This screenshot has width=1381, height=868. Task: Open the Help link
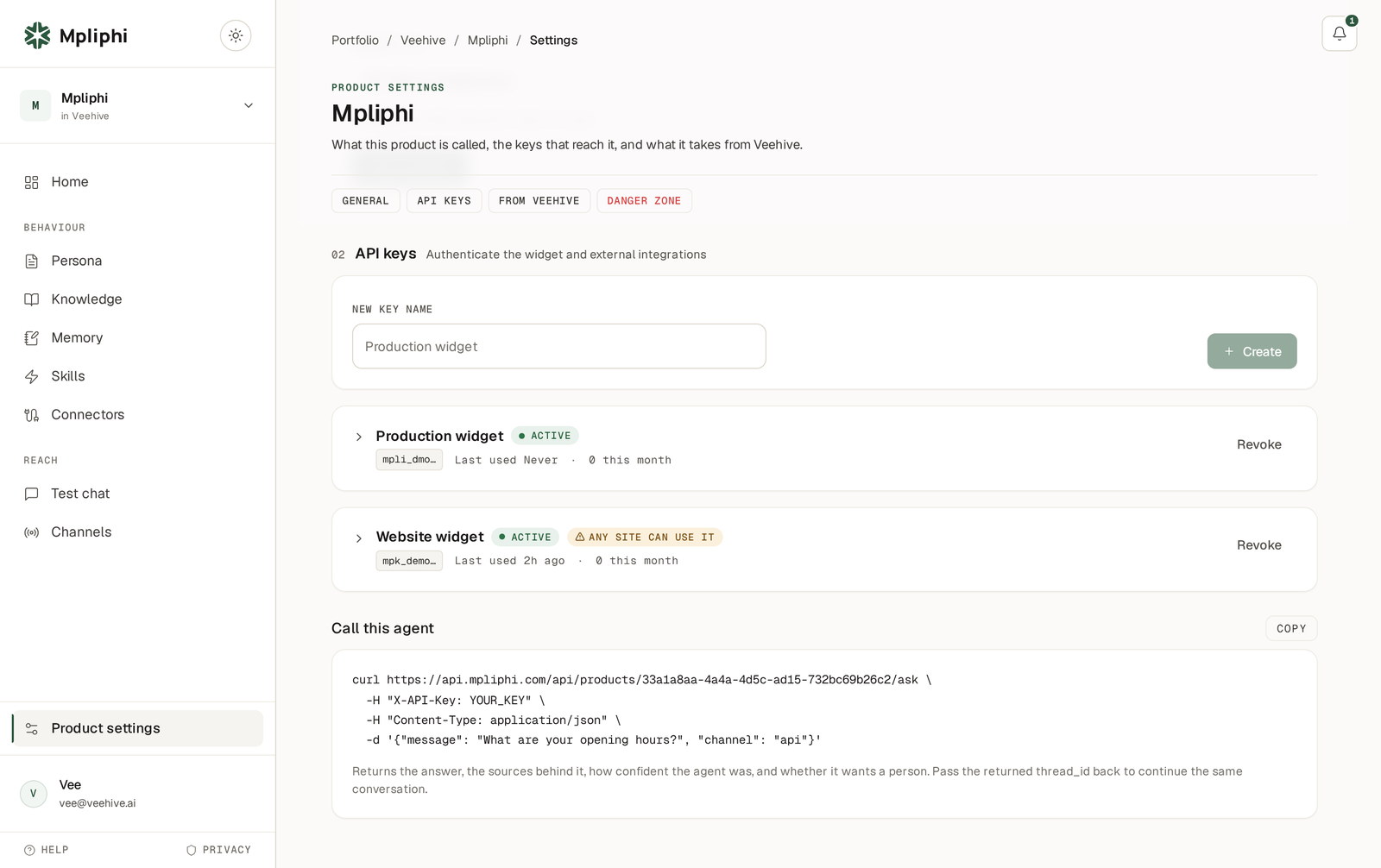click(47, 850)
